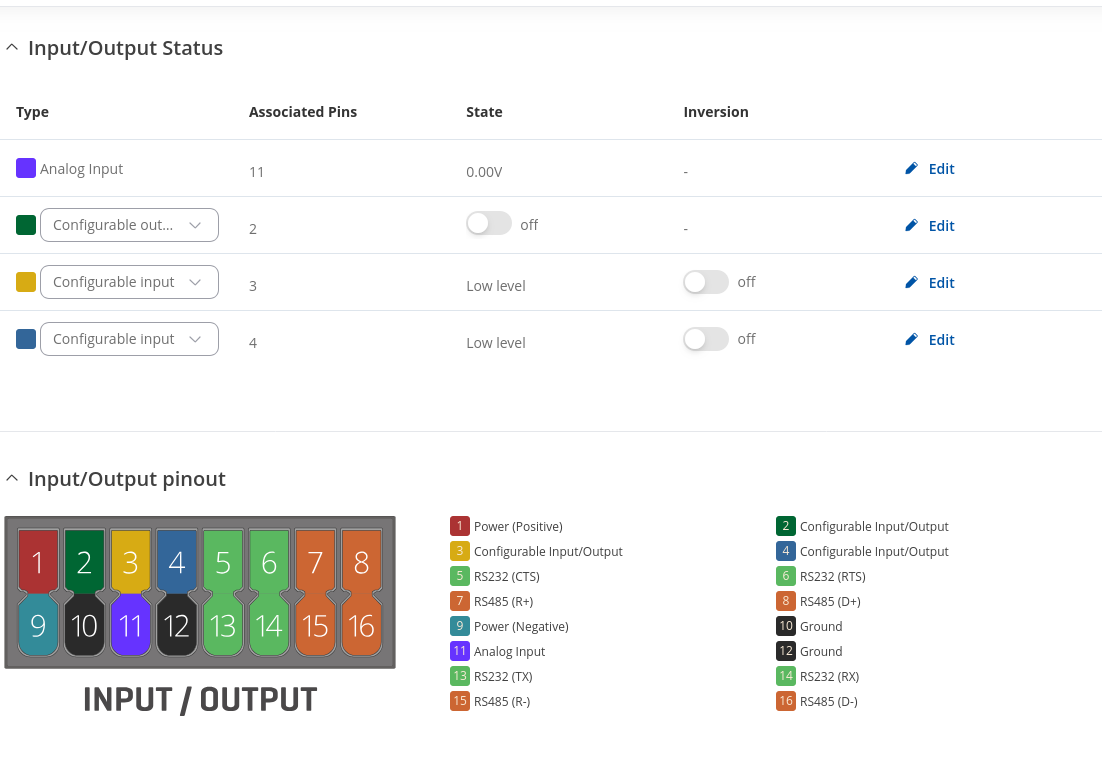Screen dimensions: 1102x780
Task: Select orange pin 16 on the connector image
Action: [361, 626]
